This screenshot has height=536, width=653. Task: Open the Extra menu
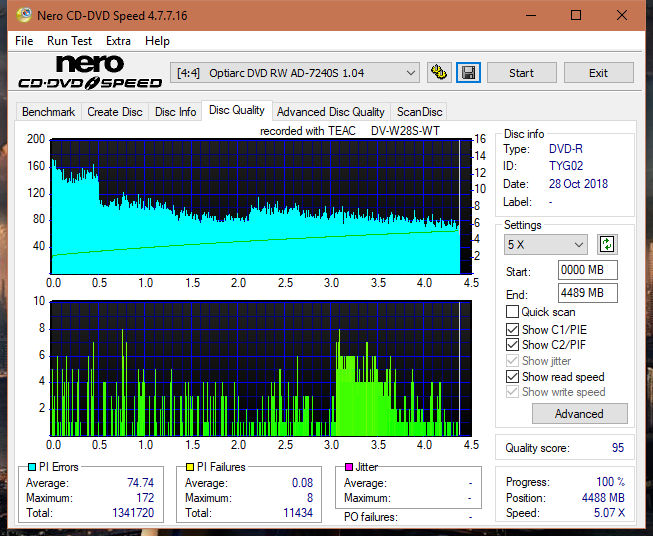click(x=118, y=41)
